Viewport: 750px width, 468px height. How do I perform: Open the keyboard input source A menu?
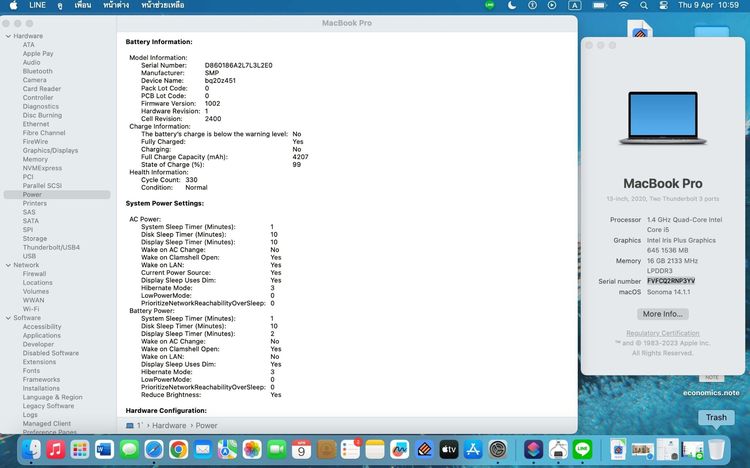574,5
